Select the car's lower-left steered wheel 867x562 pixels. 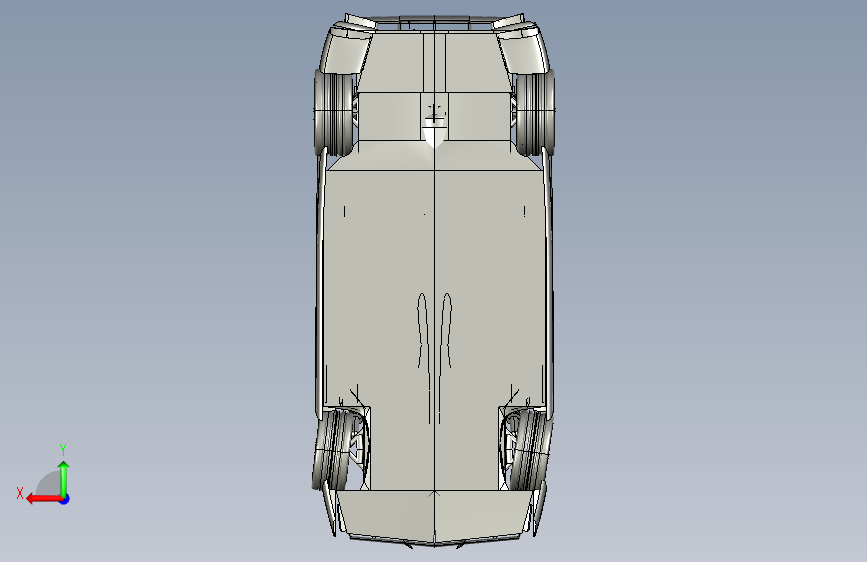pos(332,450)
